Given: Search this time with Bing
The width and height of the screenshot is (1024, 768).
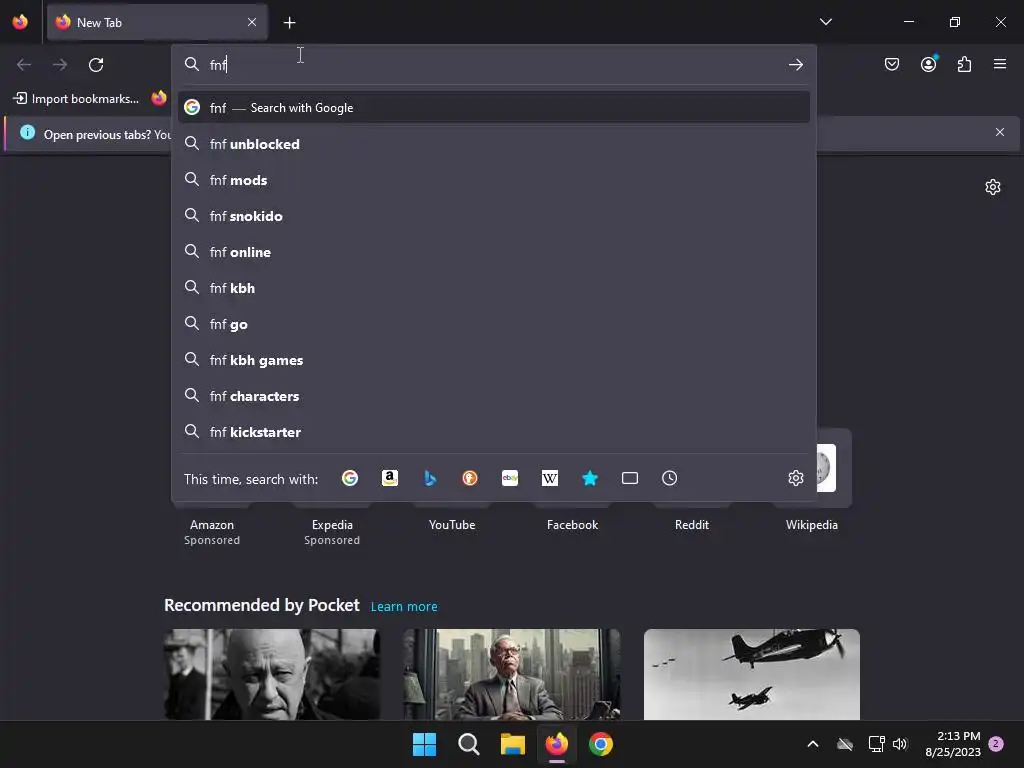Looking at the screenshot, I should point(430,478).
